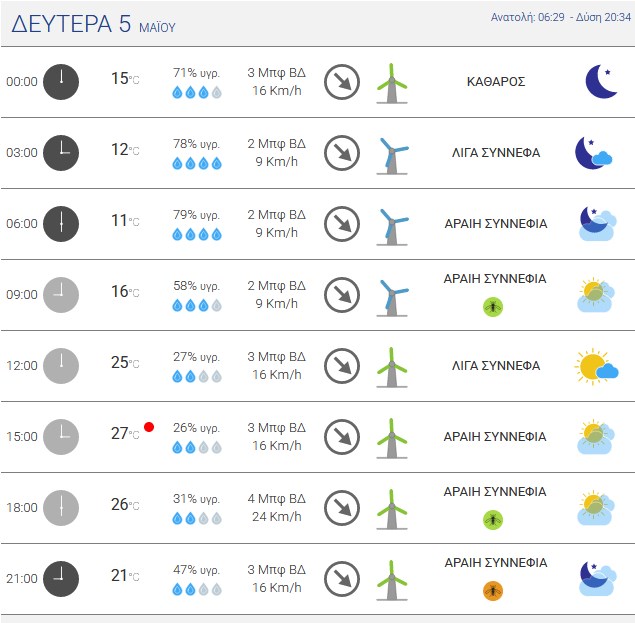This screenshot has width=635, height=623.
Task: Click the orange mosquito icon at 21:00
Action: [492, 591]
